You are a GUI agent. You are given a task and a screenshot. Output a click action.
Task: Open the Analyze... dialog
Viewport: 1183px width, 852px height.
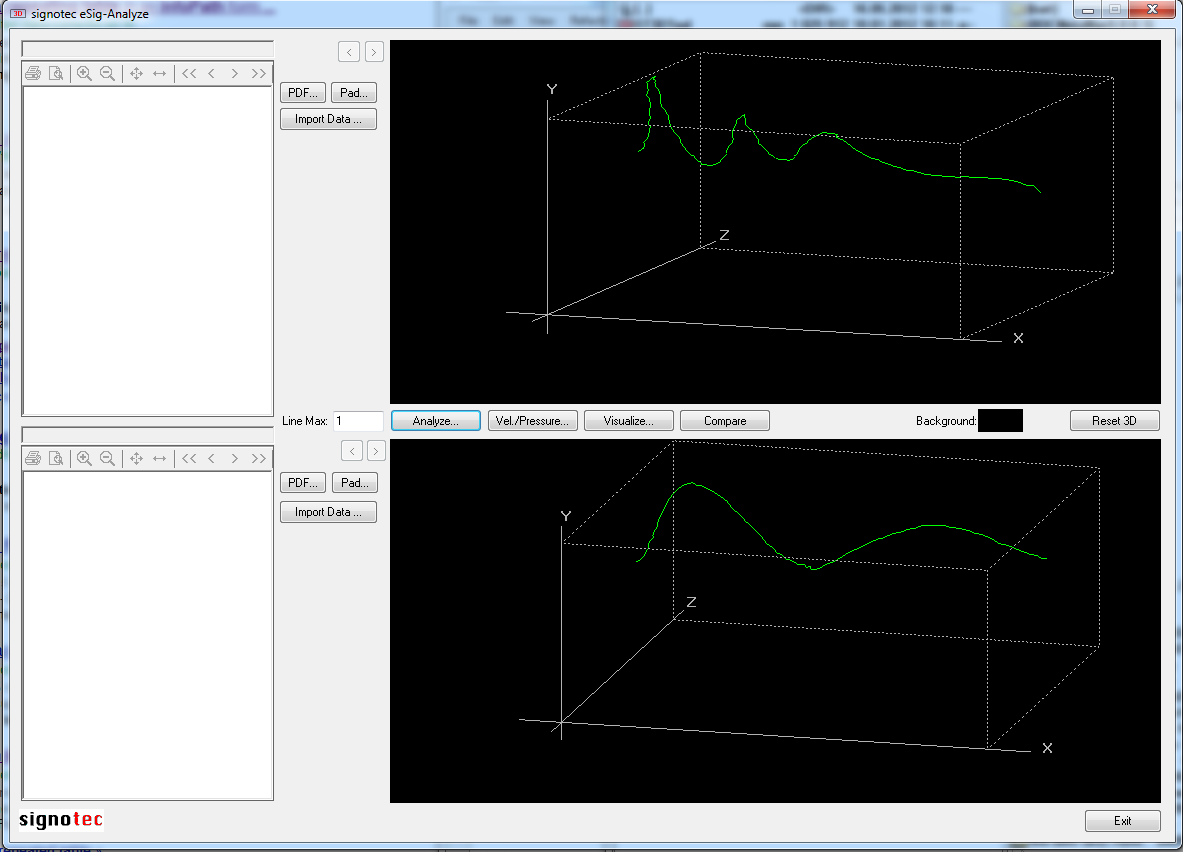[435, 421]
